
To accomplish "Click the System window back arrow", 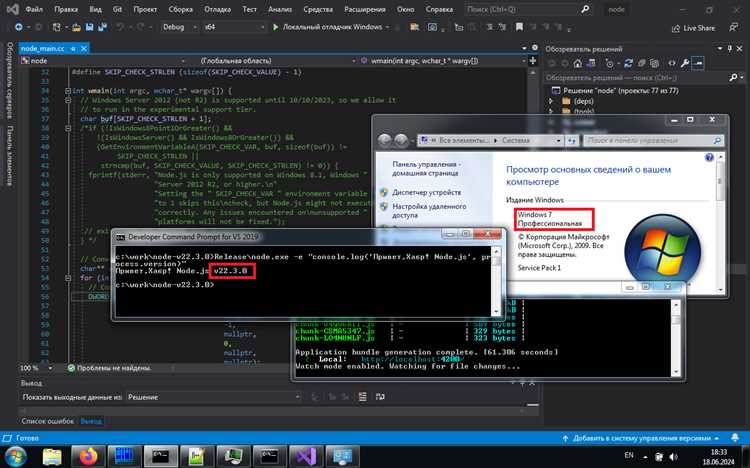I will [385, 140].
